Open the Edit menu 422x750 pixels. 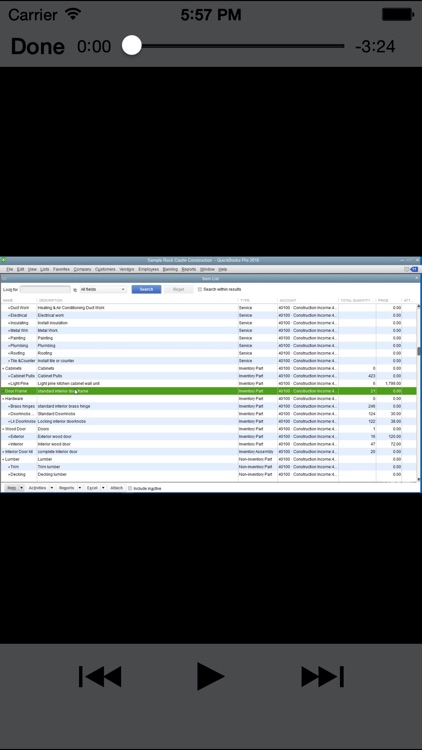[x=21, y=269]
